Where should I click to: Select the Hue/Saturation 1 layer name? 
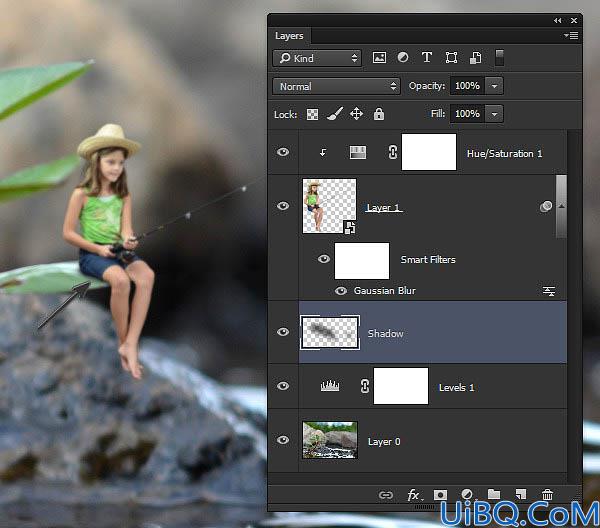pos(504,153)
